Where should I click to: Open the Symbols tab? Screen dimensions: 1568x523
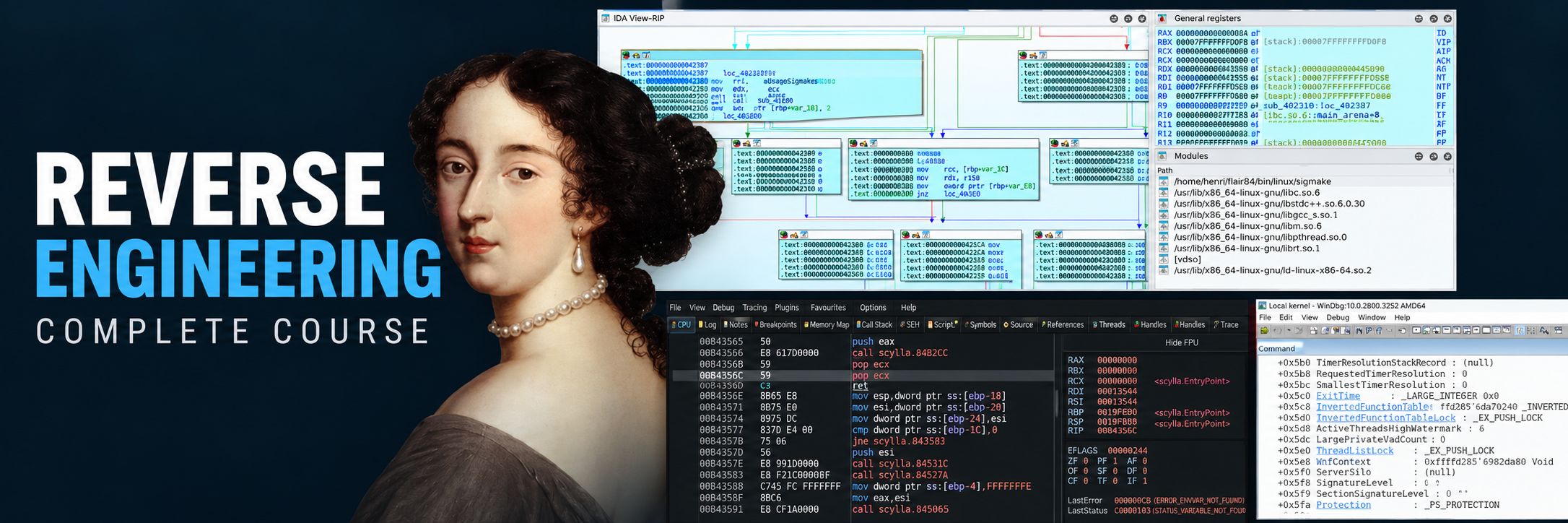(x=980, y=325)
